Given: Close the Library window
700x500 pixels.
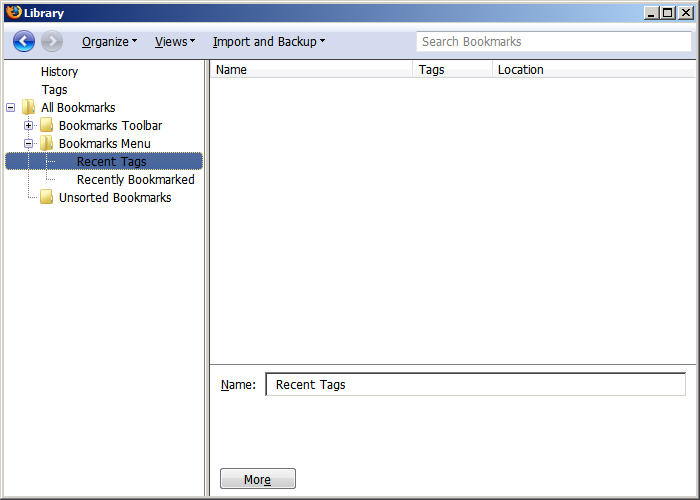Looking at the screenshot, I should point(685,13).
